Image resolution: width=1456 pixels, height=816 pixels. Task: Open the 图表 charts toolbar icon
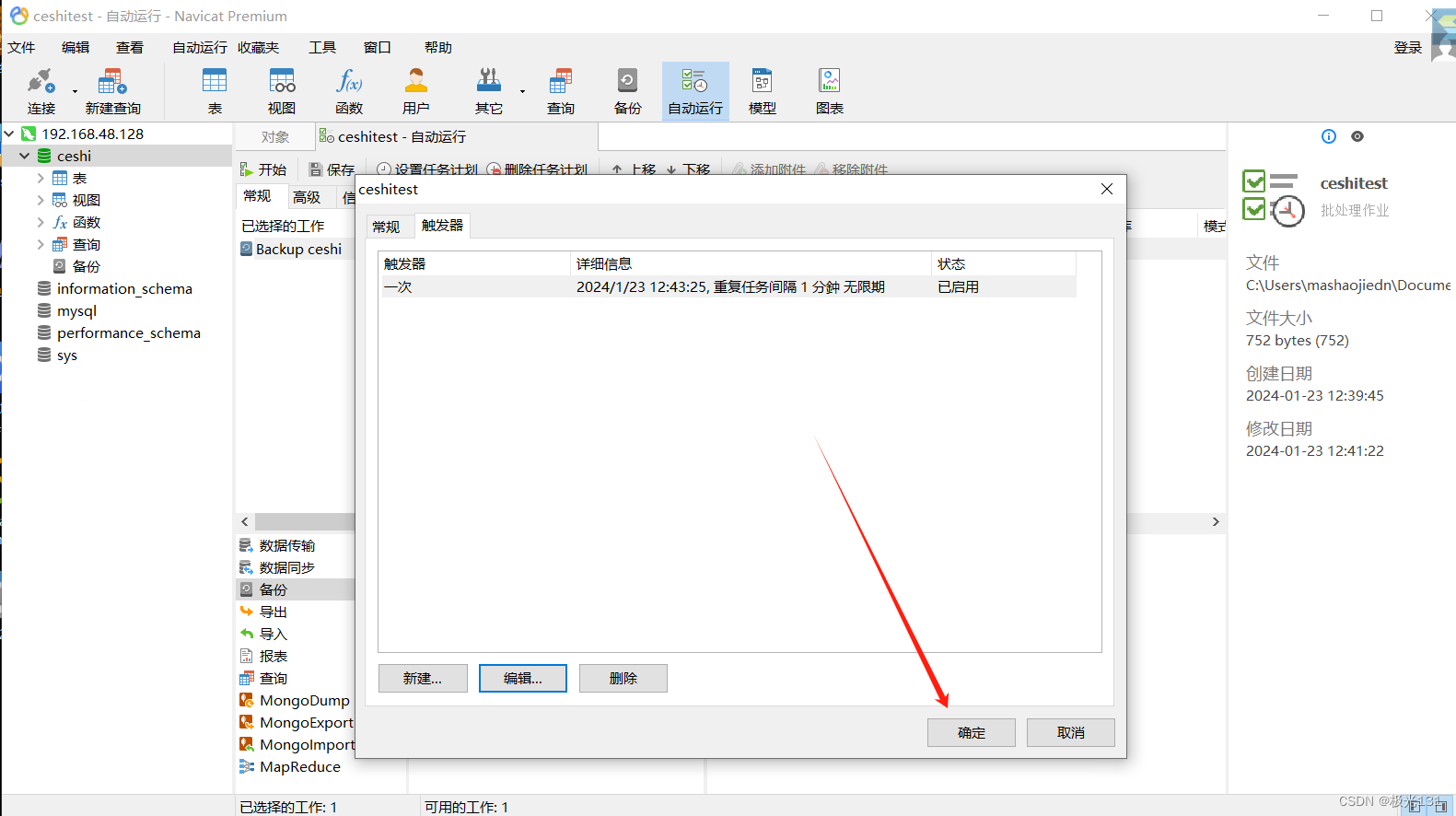(x=830, y=91)
